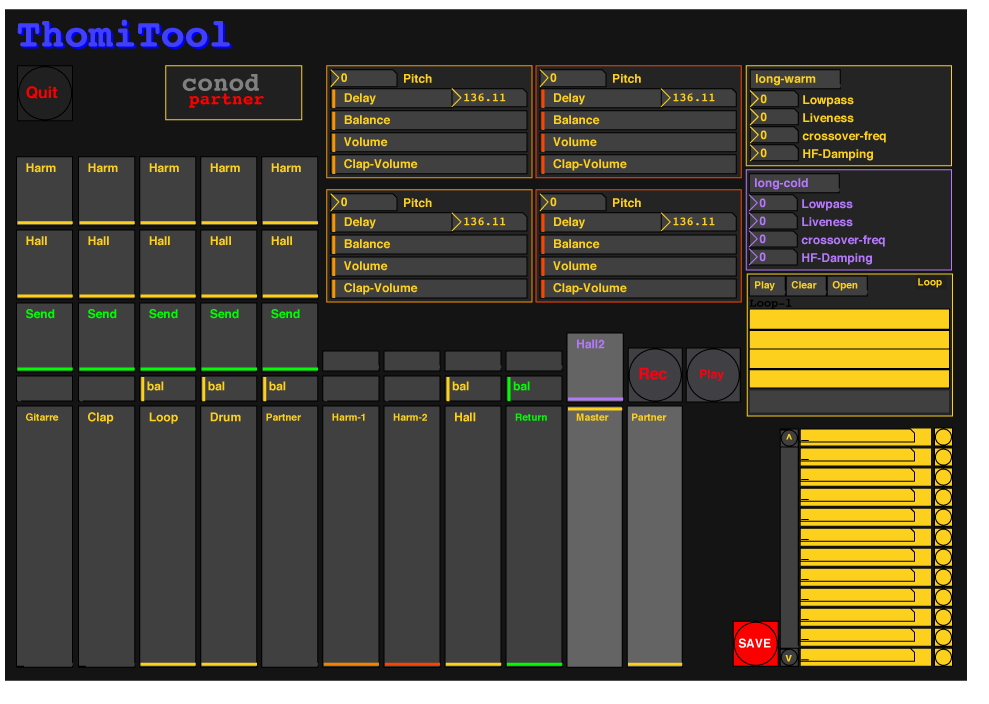Click the Lowpass number box in long-cold

pos(773,204)
